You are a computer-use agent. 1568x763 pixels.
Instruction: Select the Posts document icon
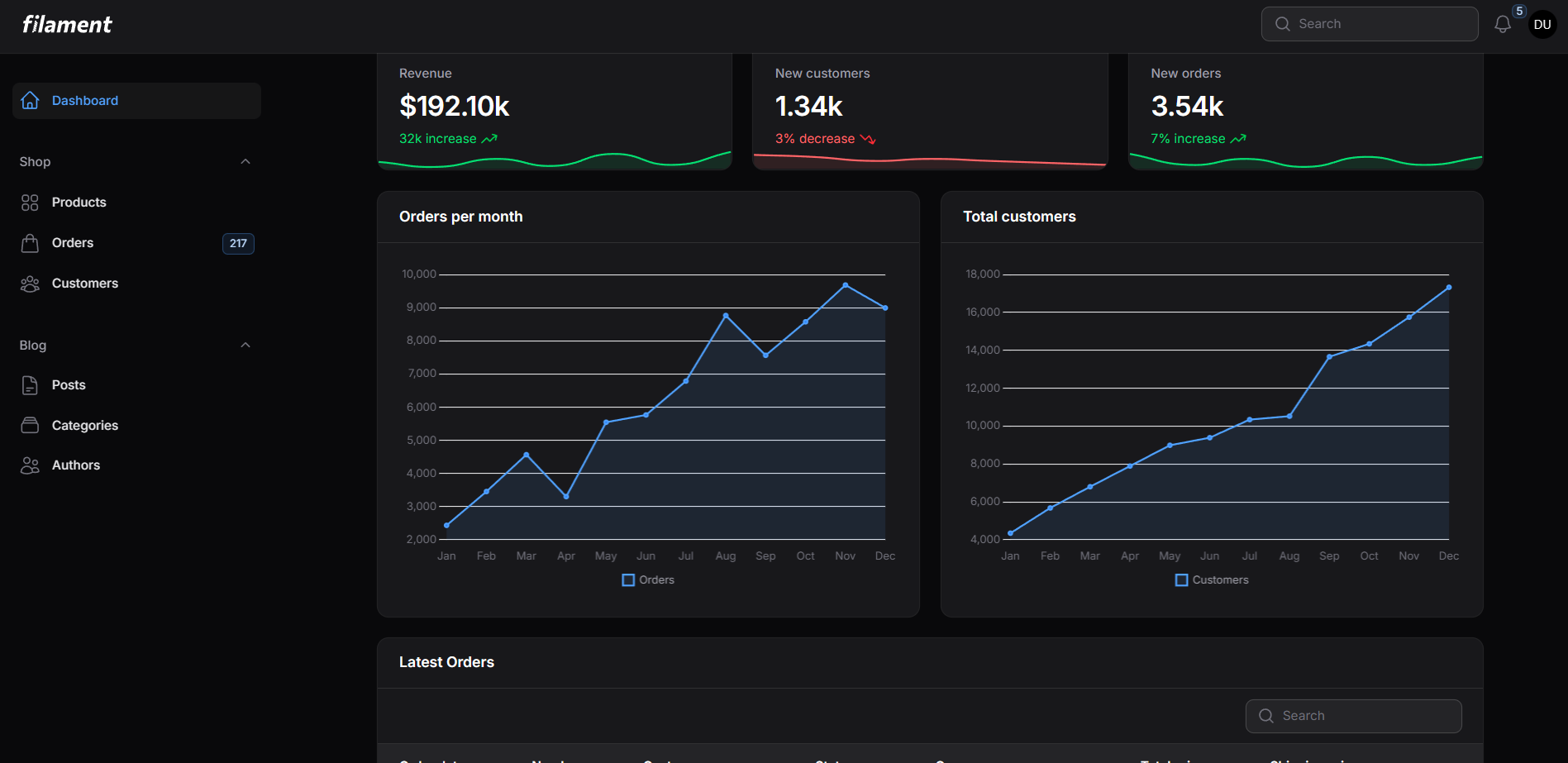30,384
